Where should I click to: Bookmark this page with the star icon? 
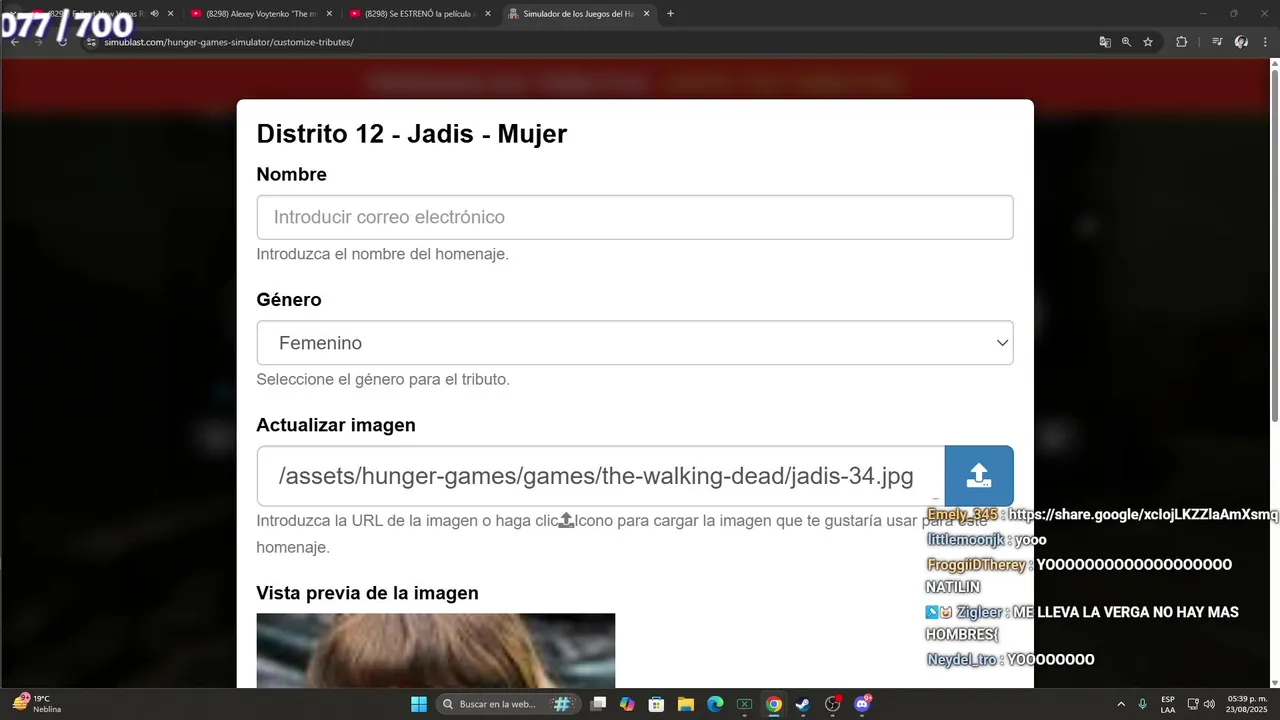(x=1148, y=42)
